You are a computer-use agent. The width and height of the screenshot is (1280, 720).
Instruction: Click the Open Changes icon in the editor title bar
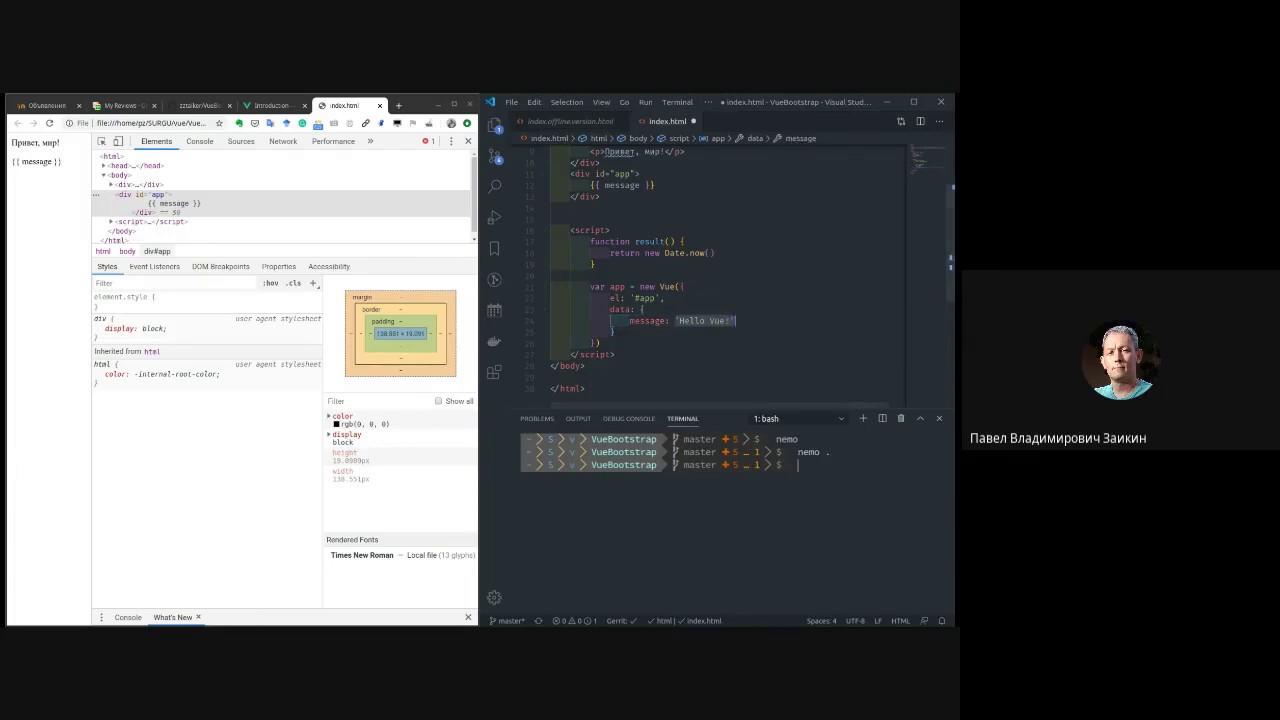[x=901, y=121]
